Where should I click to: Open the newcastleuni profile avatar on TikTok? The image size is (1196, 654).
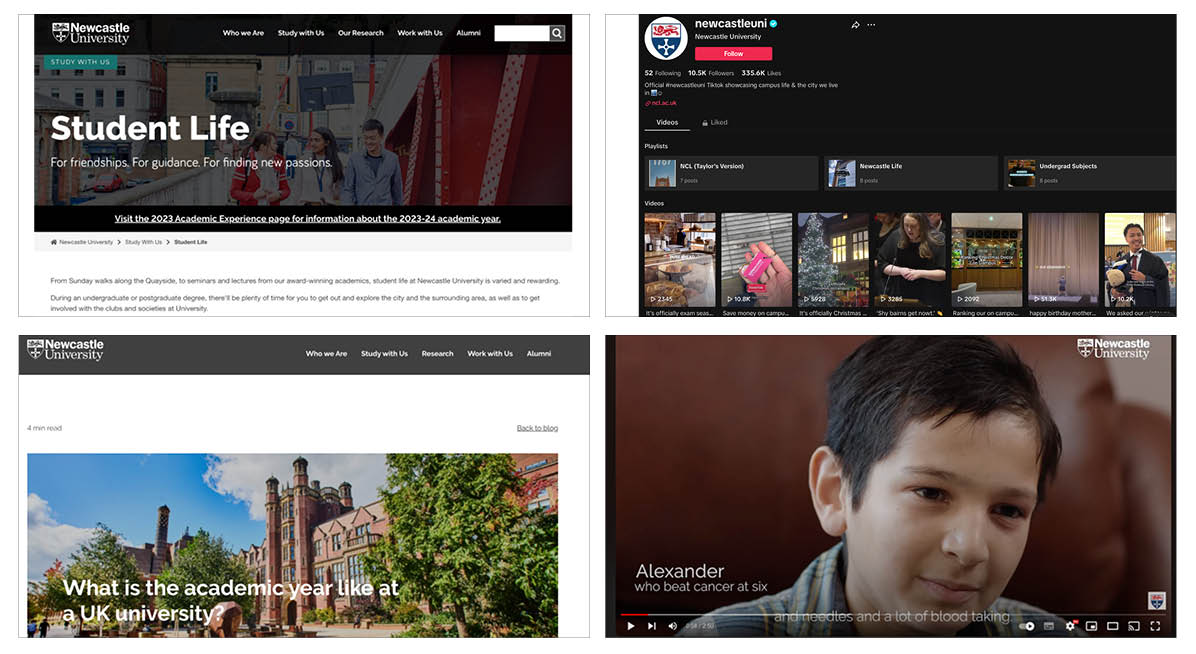[x=666, y=39]
